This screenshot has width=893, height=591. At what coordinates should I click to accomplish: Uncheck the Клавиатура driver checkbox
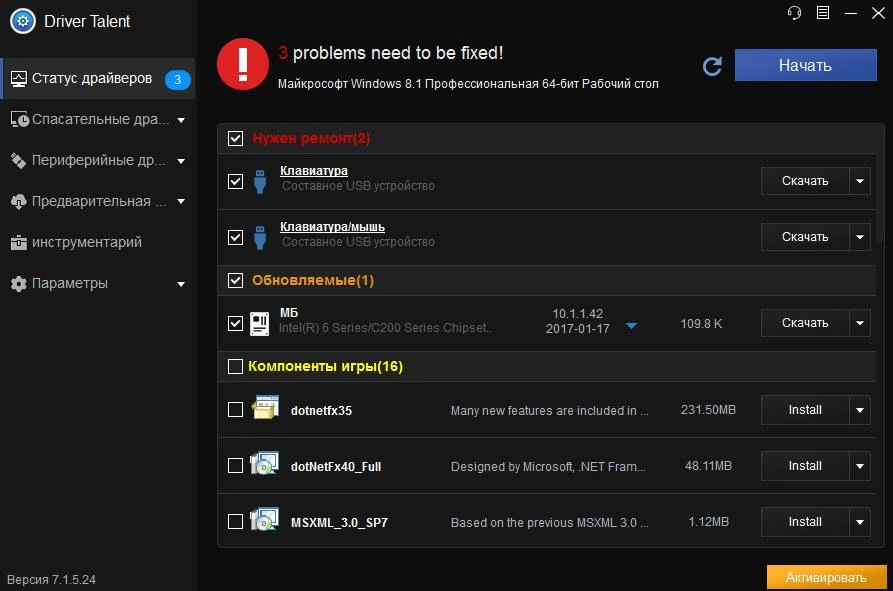click(235, 182)
